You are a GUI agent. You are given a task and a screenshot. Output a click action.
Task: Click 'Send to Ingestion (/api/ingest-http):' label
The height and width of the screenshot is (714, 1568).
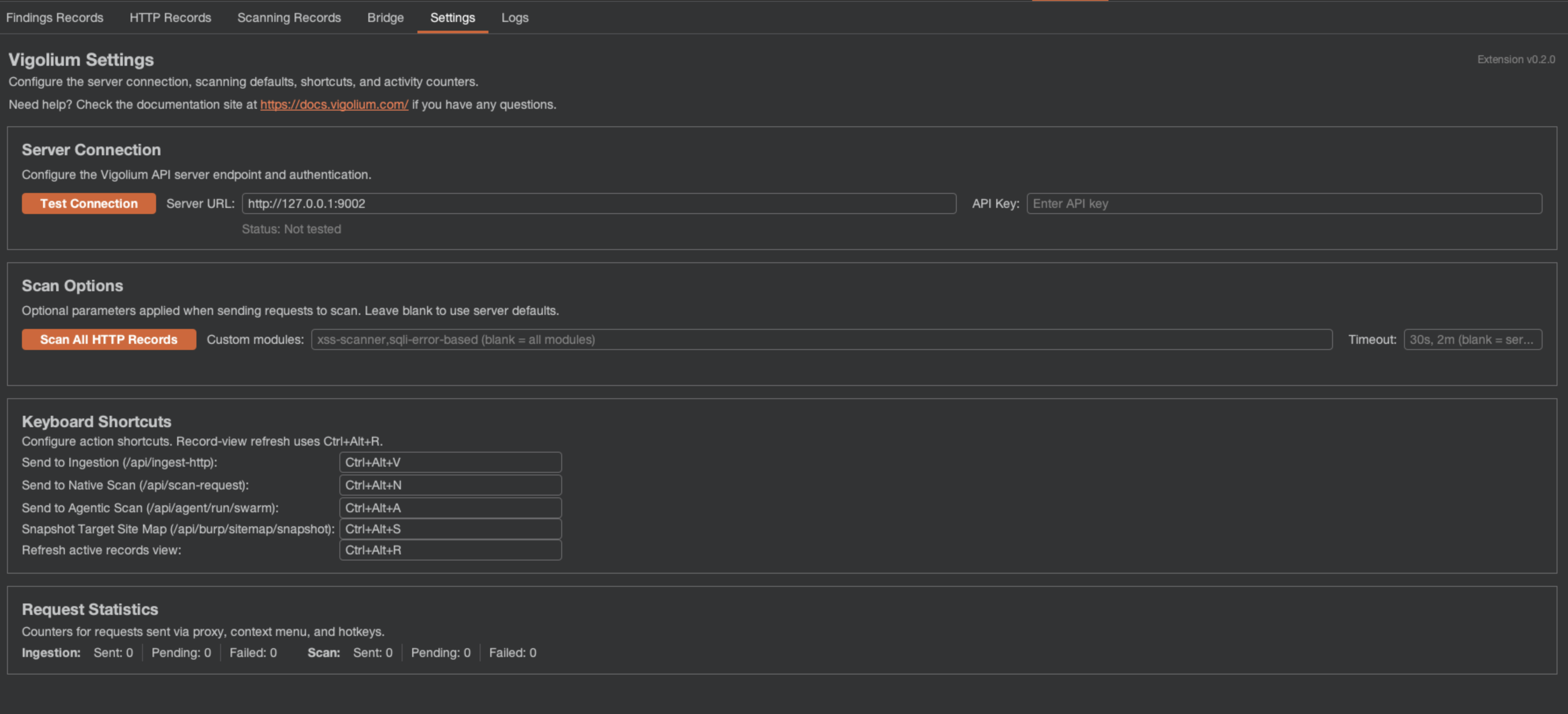point(119,463)
